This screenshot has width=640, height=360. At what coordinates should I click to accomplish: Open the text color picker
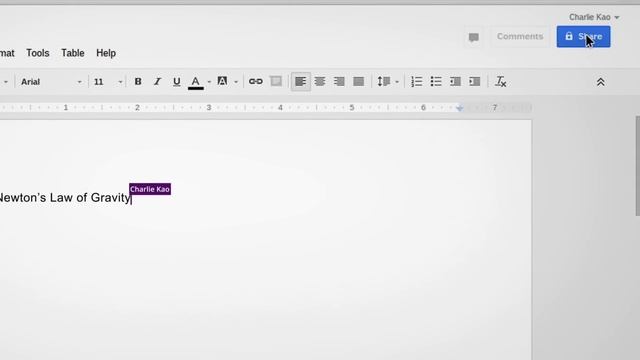pos(196,82)
